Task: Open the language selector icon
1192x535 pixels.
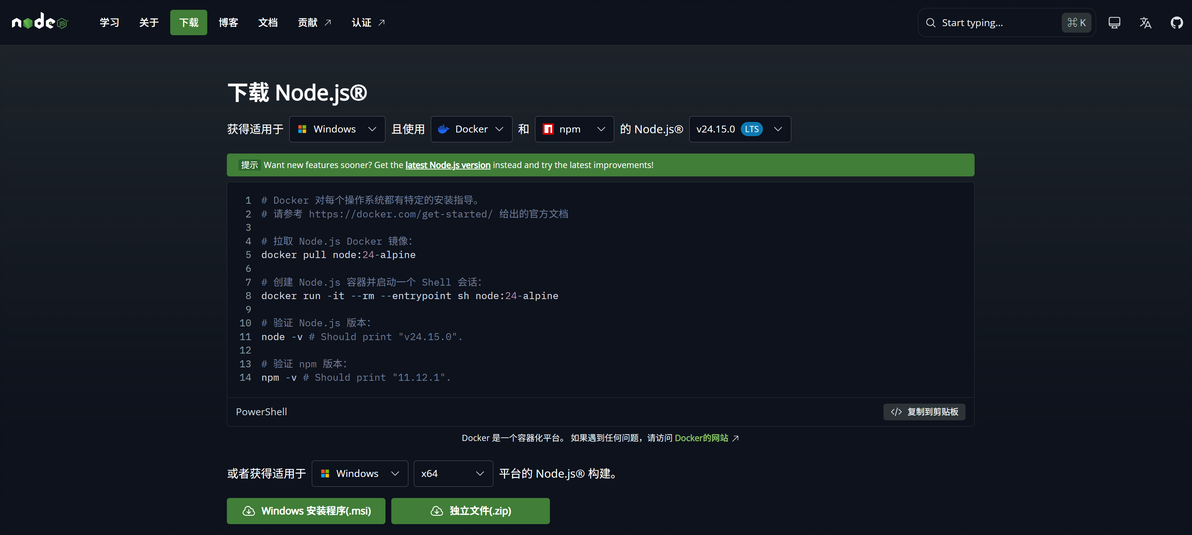Action: 1146,23
